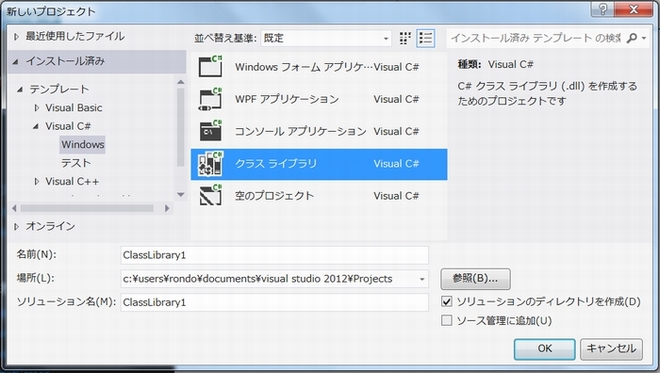Select 'WPF アプリケーション' template text
Image resolution: width=660 pixels, height=373 pixels.
287,99
